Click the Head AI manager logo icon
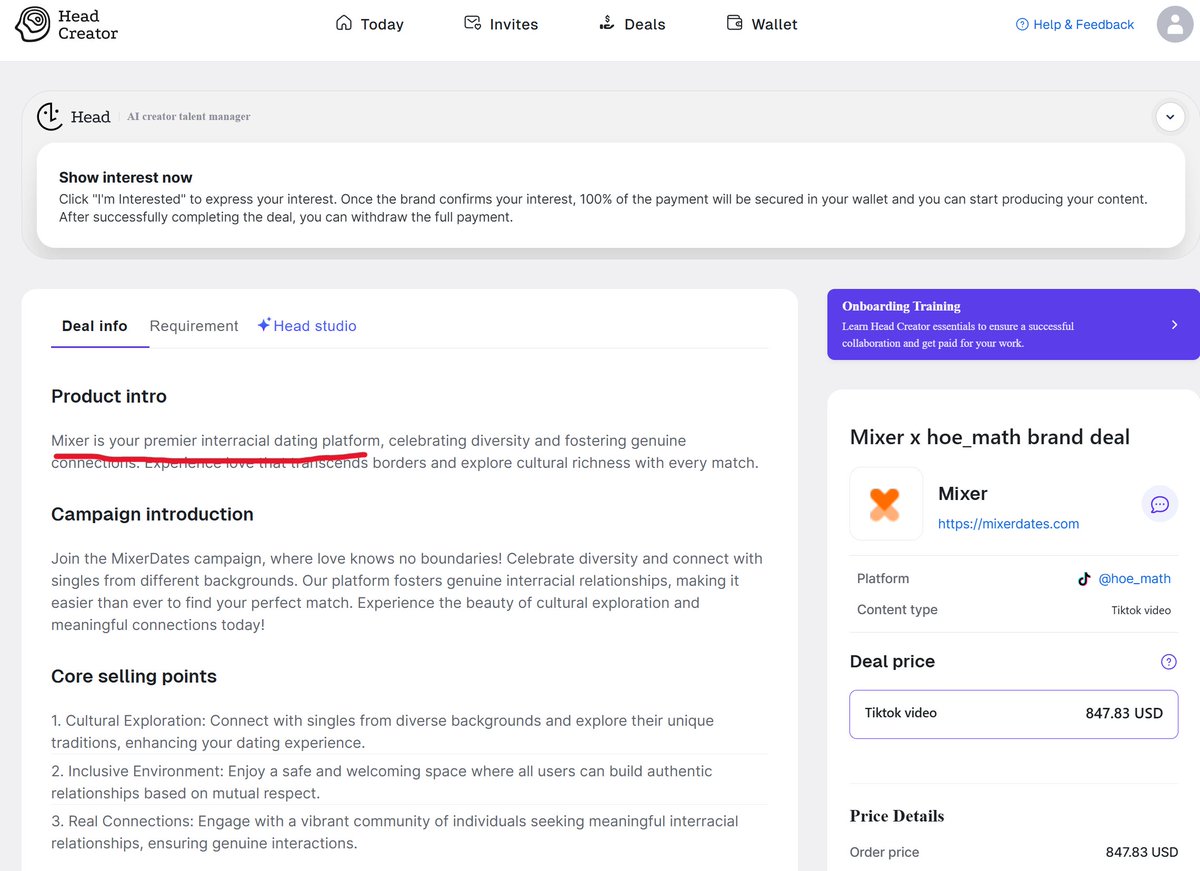1200x871 pixels. tap(50, 117)
